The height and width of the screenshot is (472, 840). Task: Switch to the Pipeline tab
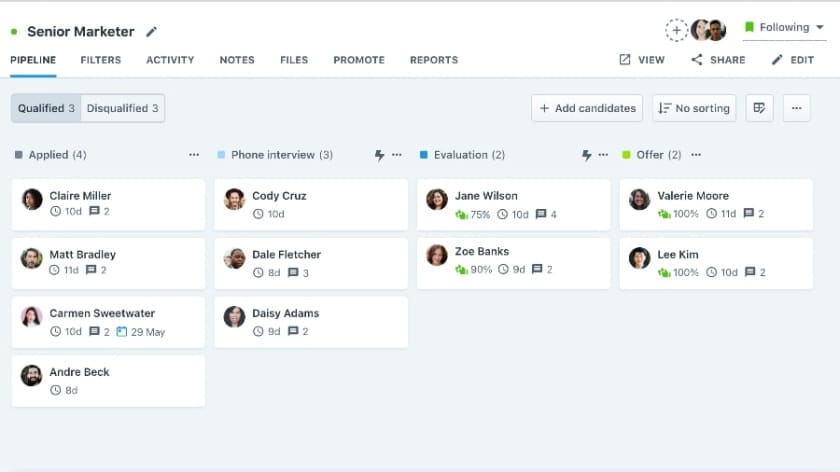33,60
